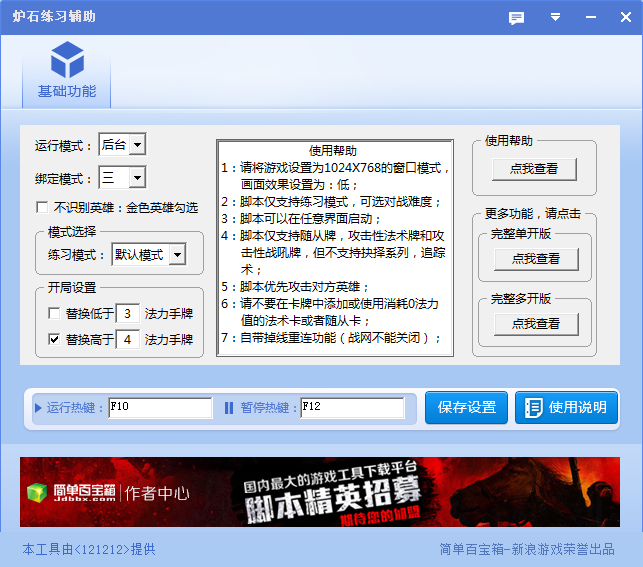This screenshot has width=643, height=567.
Task: Minimize the 炉石练习辅助 window
Action: [x=591, y=17]
